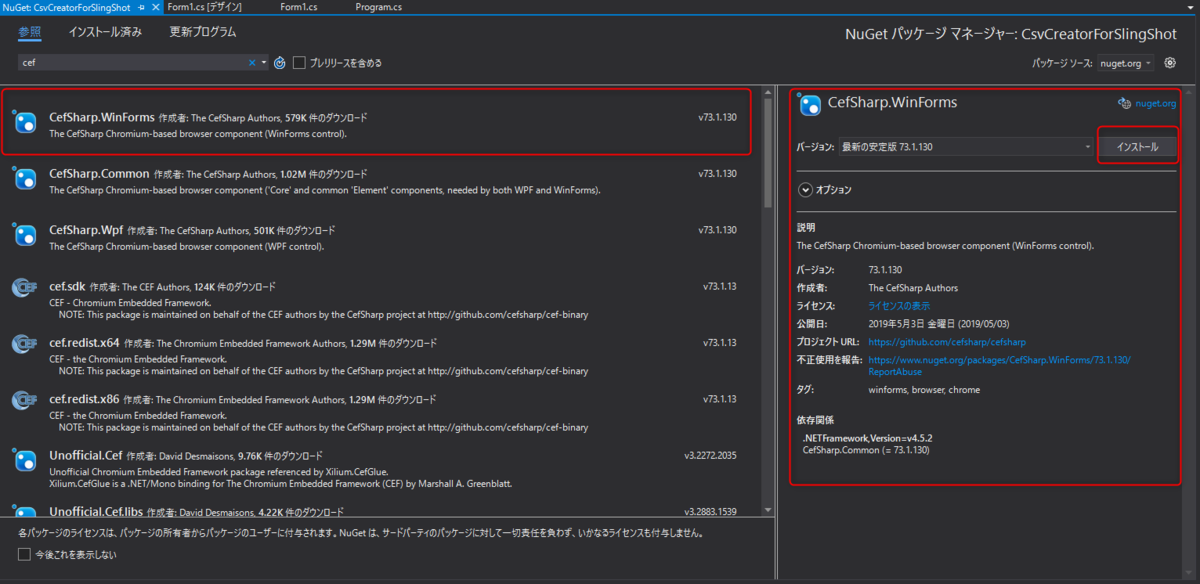Open the パッケージ ソース nuget.org dropdown
The image size is (1200, 584).
(1125, 63)
